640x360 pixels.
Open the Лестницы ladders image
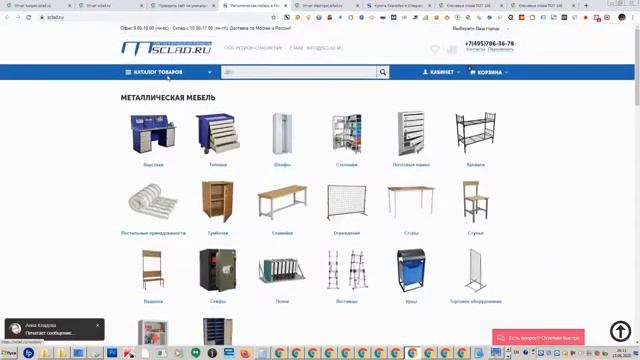click(347, 270)
